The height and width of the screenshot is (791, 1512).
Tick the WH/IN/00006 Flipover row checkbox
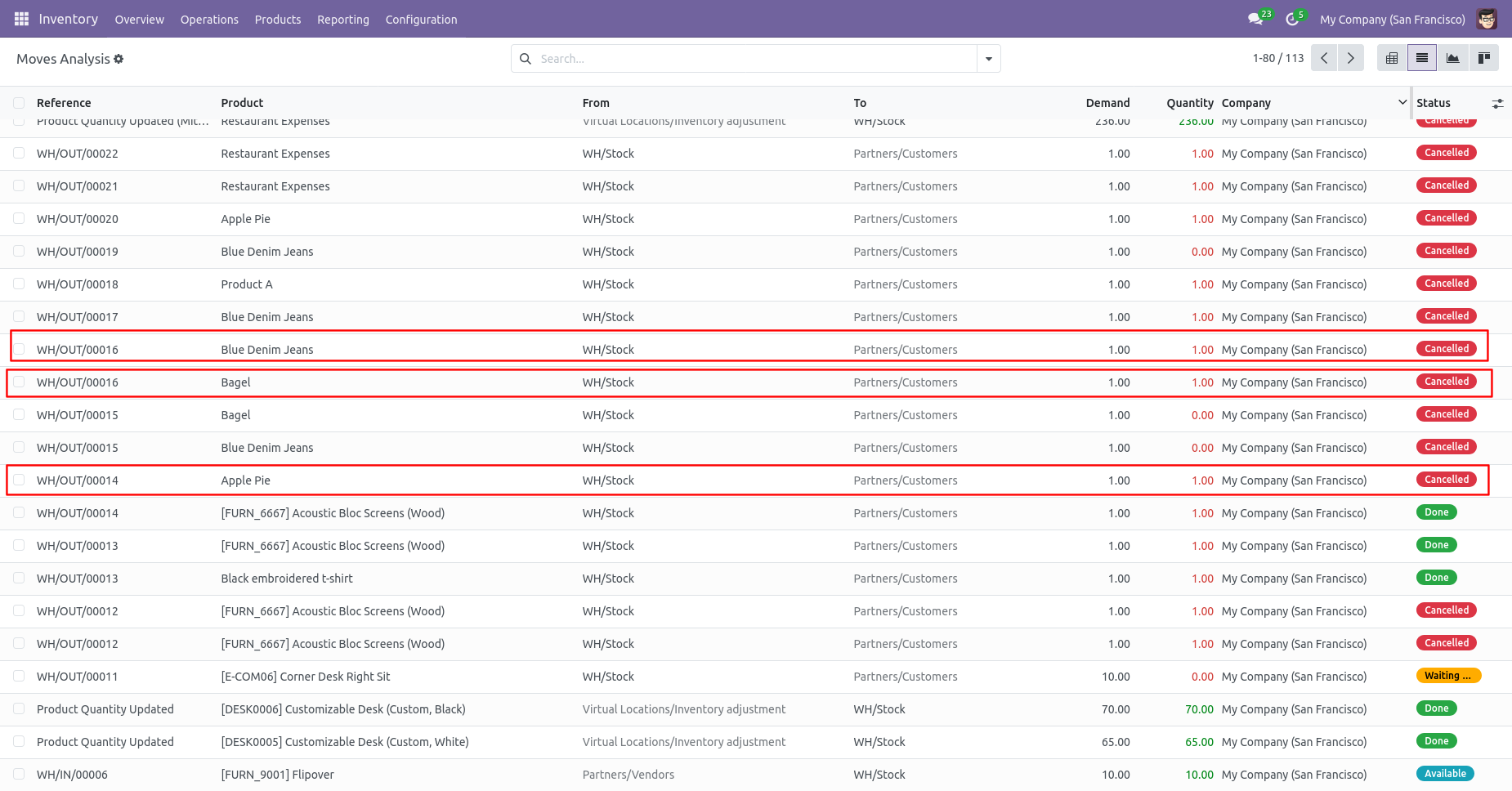pyautogui.click(x=19, y=774)
